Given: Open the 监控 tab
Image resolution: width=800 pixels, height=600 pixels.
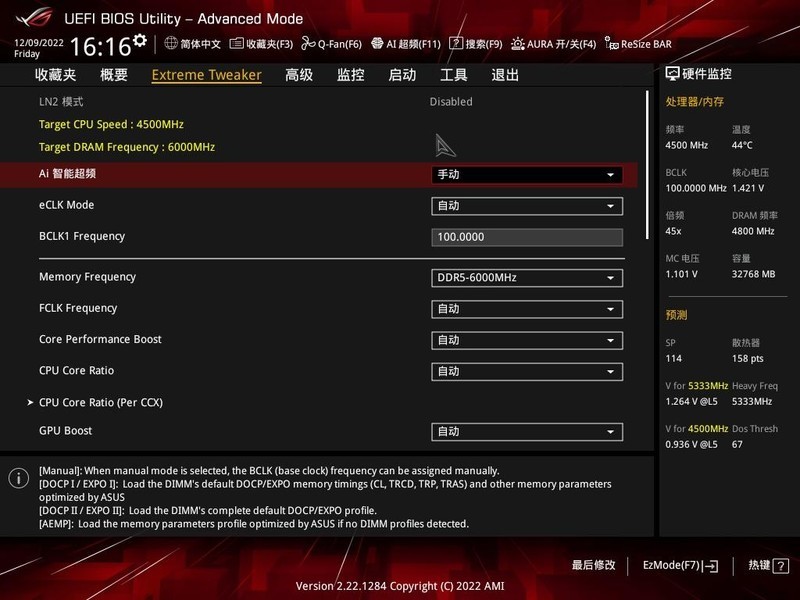Looking at the screenshot, I should click(351, 75).
